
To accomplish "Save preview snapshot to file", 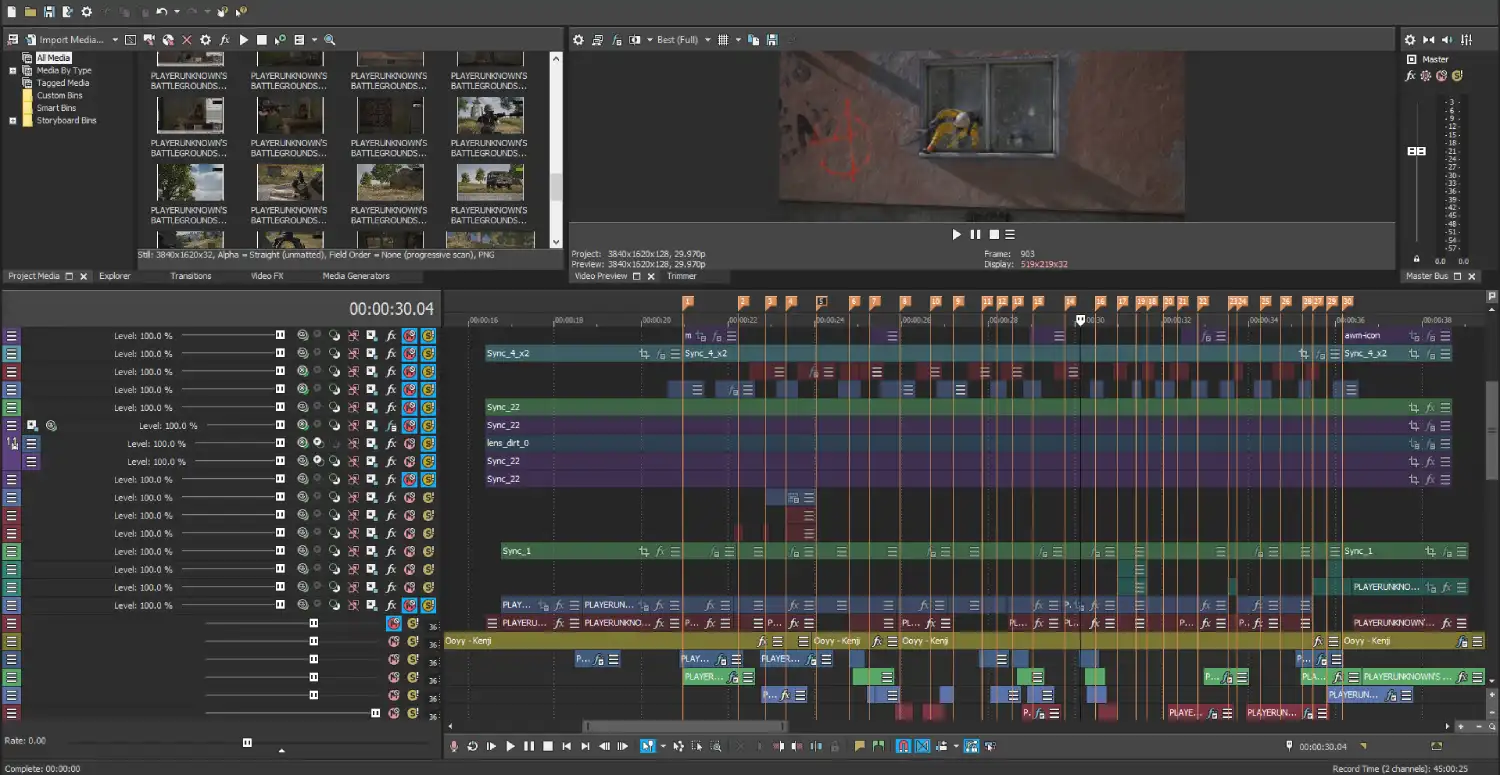I will [x=772, y=40].
